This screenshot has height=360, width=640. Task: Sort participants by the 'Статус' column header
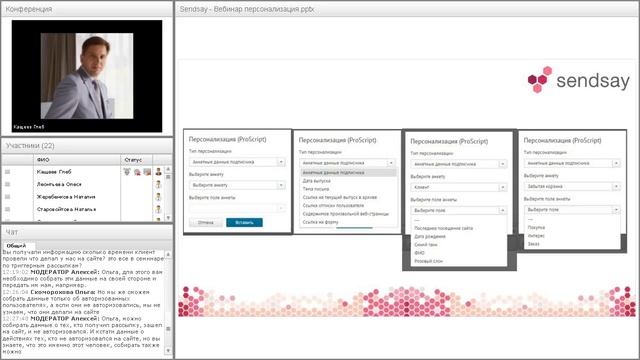click(x=136, y=160)
